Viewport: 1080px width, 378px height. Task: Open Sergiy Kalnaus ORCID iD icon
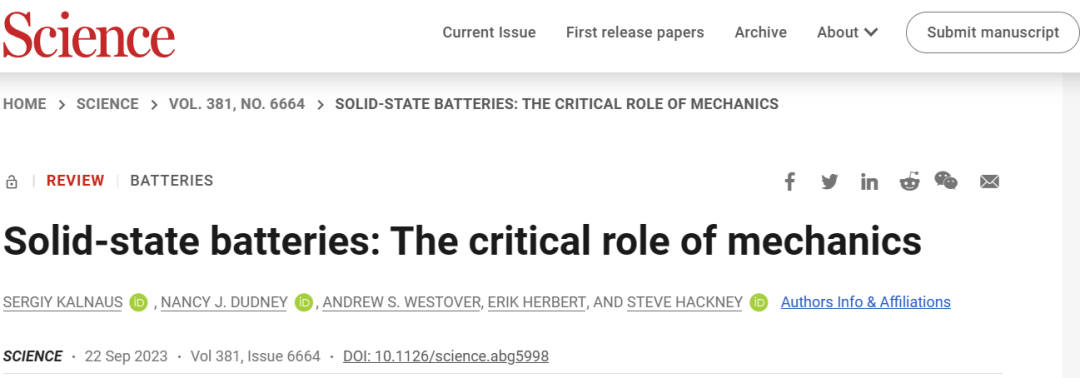(x=138, y=302)
